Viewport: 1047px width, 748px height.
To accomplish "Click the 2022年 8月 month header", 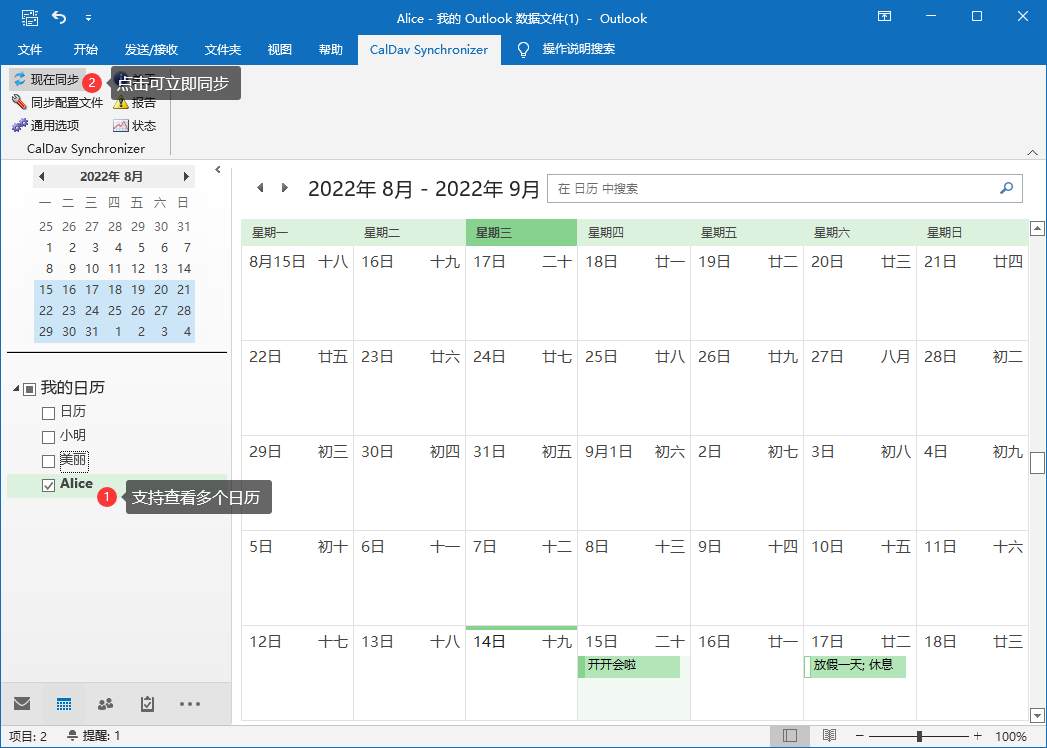I will tap(112, 177).
